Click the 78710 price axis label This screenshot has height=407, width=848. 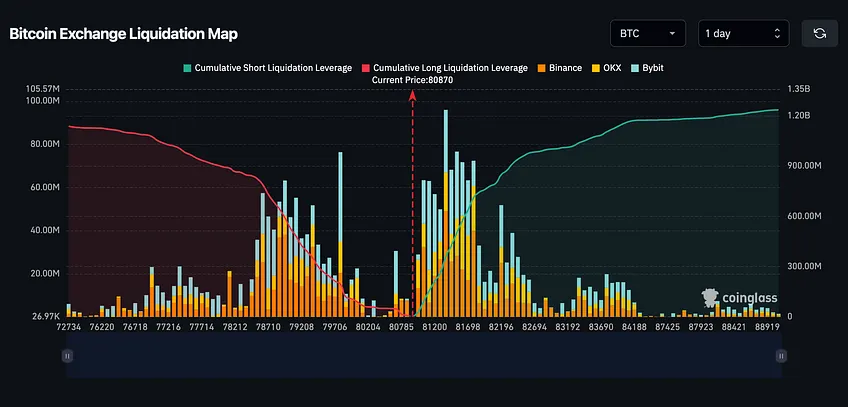click(269, 328)
